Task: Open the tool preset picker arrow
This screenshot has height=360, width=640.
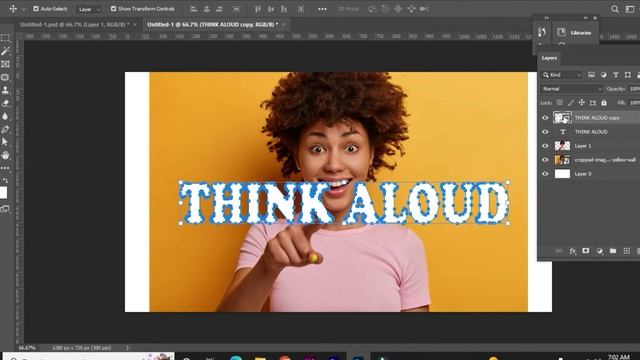Action: click(x=23, y=9)
